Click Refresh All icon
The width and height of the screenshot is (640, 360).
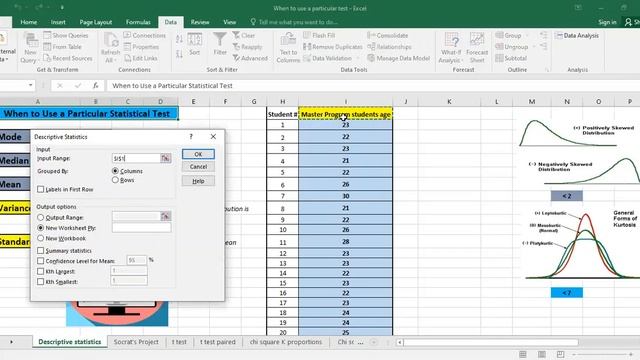click(x=110, y=48)
